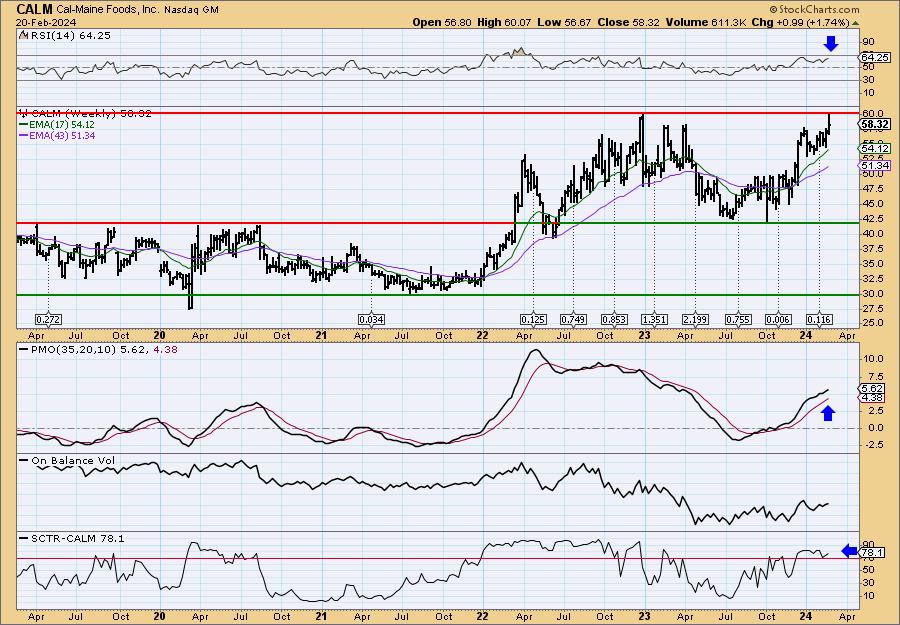Click the 1.351 dividend marker label
Screen dimensions: 900x625
pyautogui.click(x=654, y=319)
